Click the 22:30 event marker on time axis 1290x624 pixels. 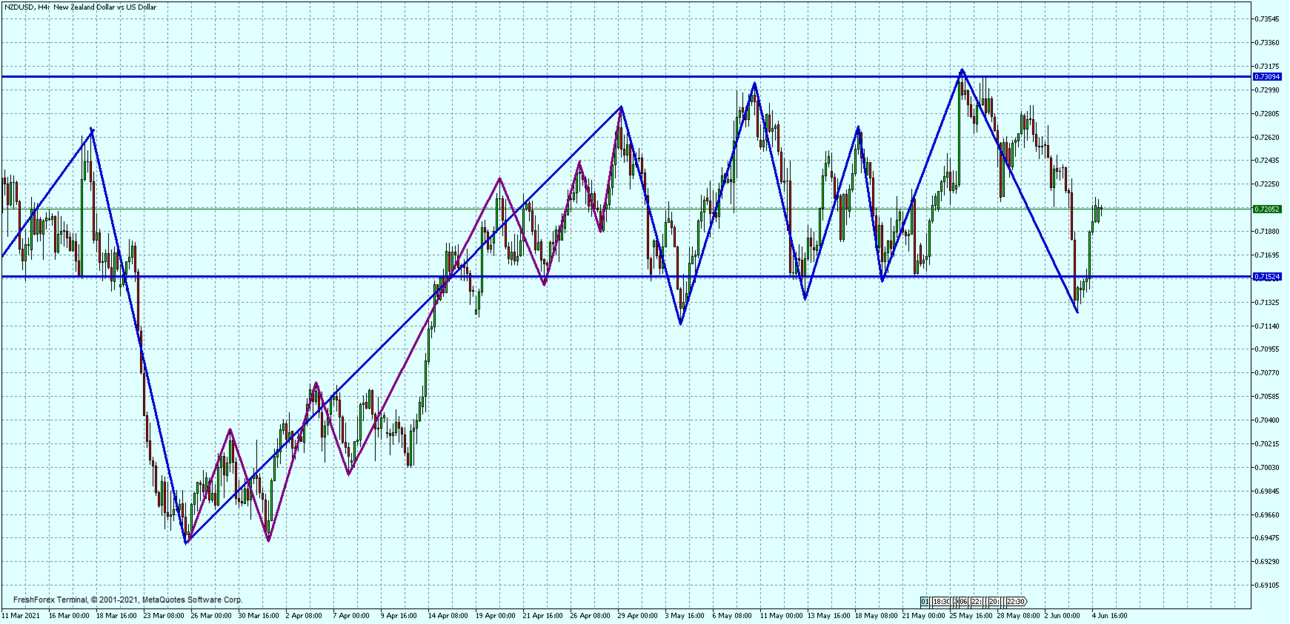pos(1015,601)
